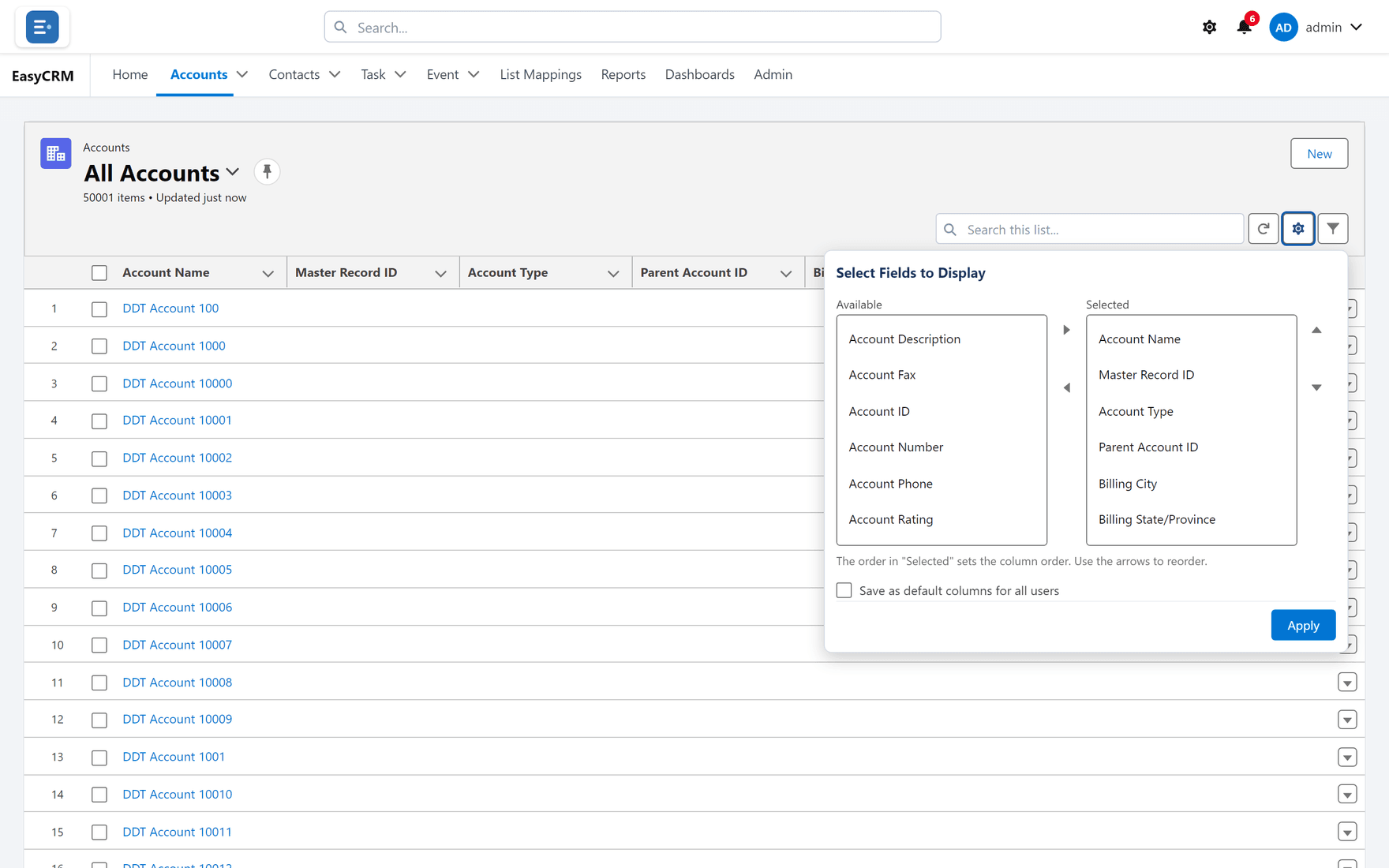The width and height of the screenshot is (1389, 868).
Task: Move field to Available with left arrow
Action: point(1066,387)
